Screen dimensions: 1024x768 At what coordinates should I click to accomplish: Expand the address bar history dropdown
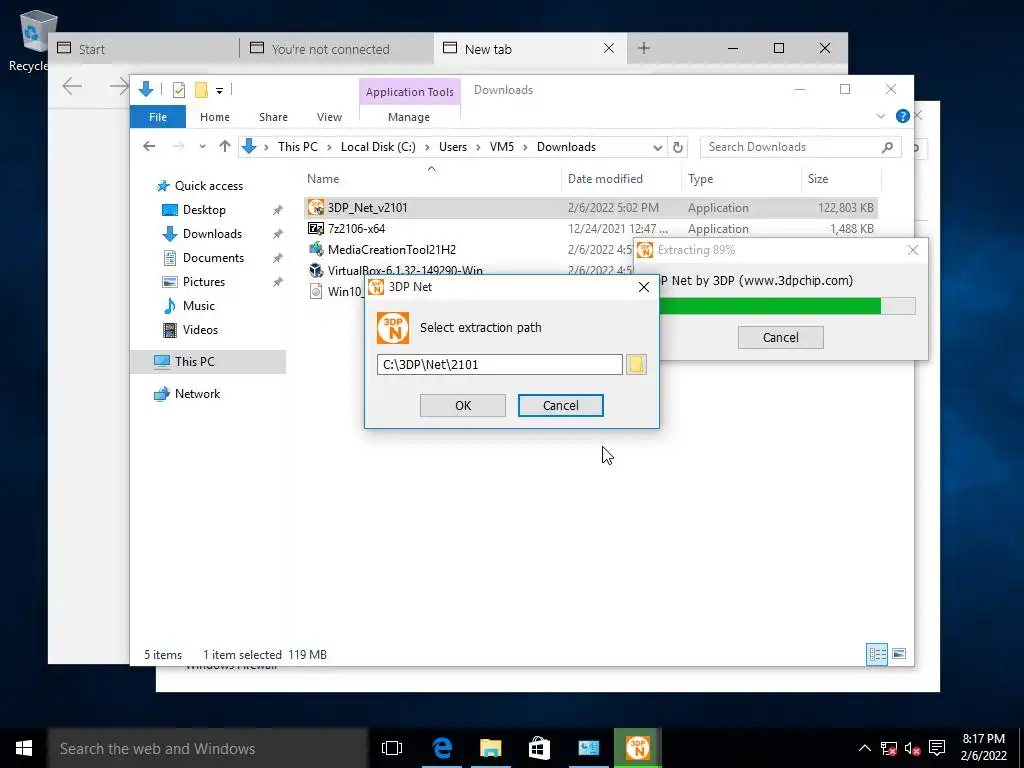point(658,148)
